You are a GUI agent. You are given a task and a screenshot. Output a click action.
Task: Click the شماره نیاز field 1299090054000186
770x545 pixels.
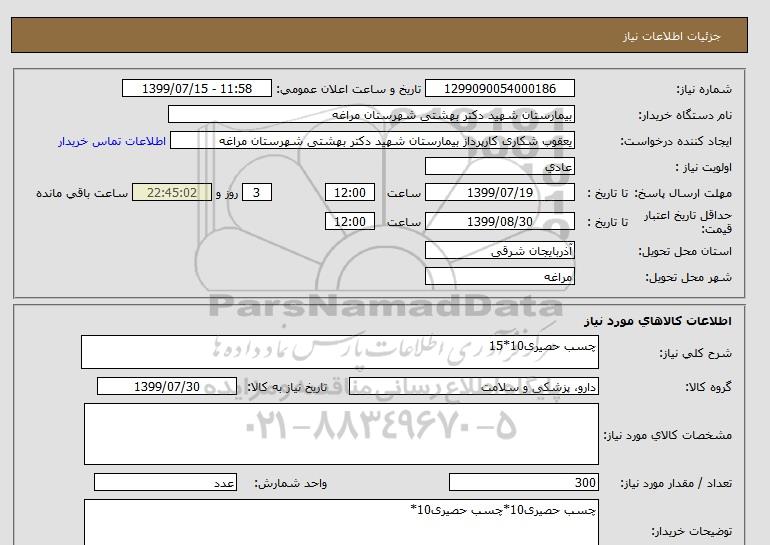tap(499, 88)
